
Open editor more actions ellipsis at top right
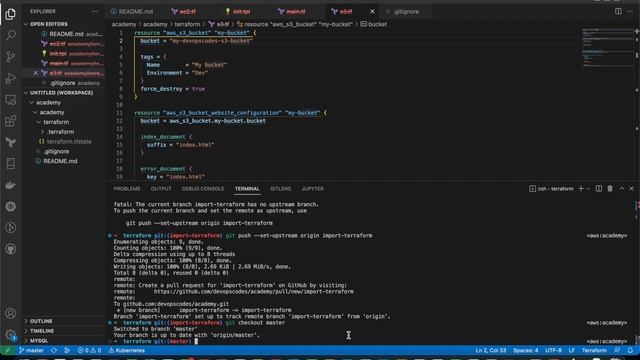630,11
